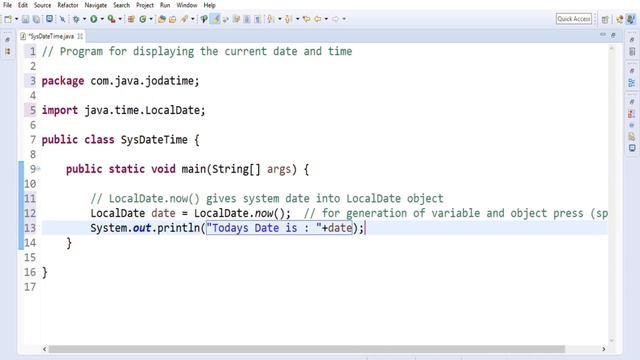
Task: Start Debug with the bug icon
Action: pyautogui.click(x=76, y=19)
